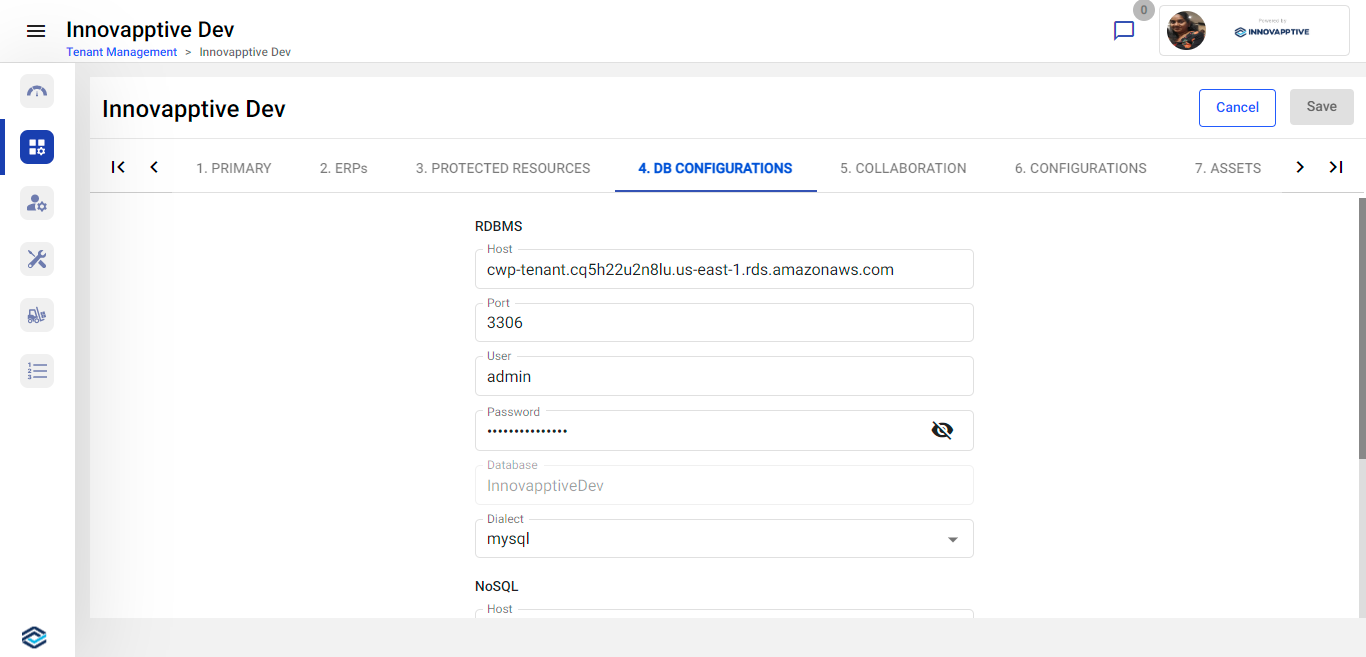This screenshot has width=1366, height=657.
Task: Open the tools wrench sidebar icon
Action: tap(37, 259)
